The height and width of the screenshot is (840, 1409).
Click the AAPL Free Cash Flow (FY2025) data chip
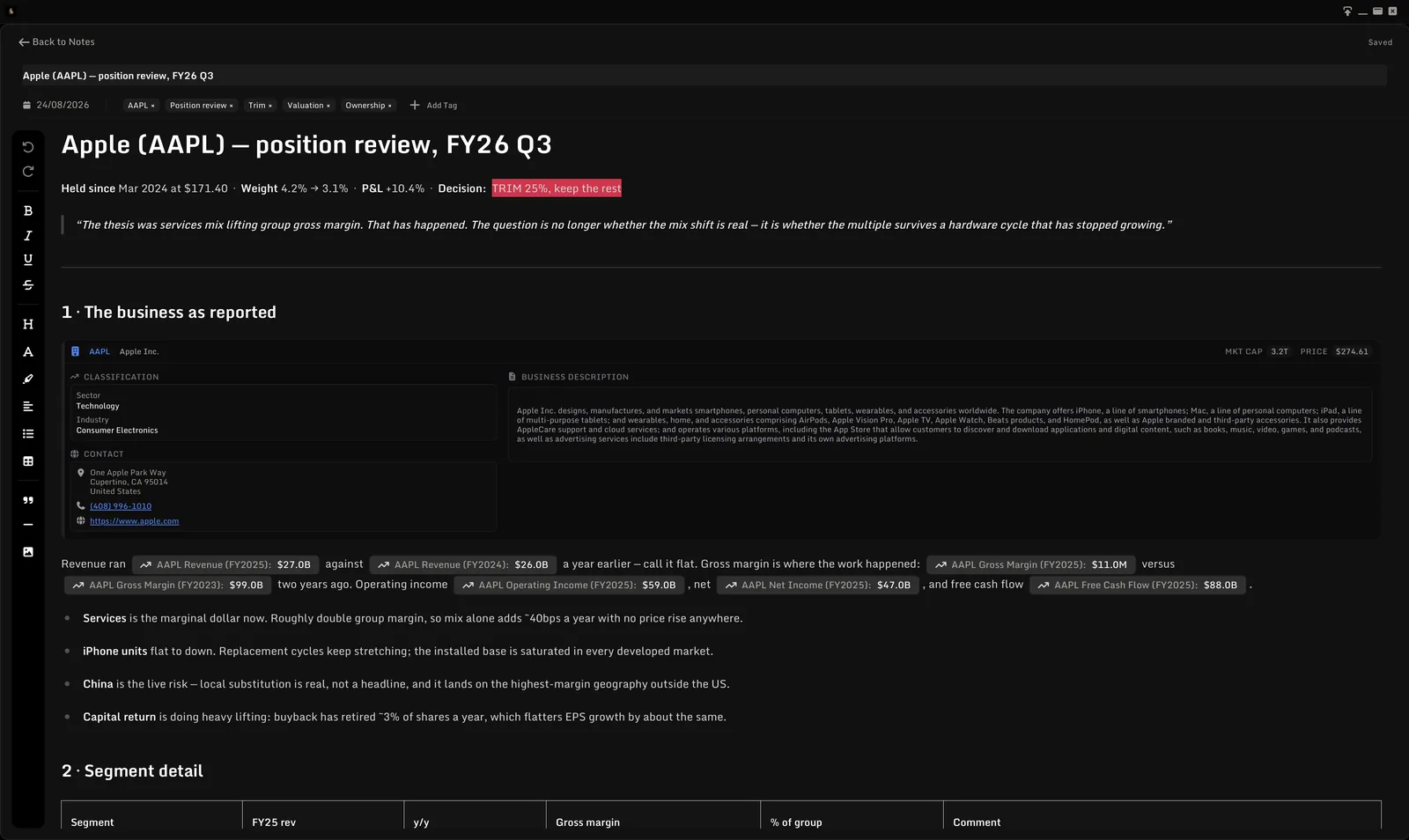pyautogui.click(x=1138, y=585)
